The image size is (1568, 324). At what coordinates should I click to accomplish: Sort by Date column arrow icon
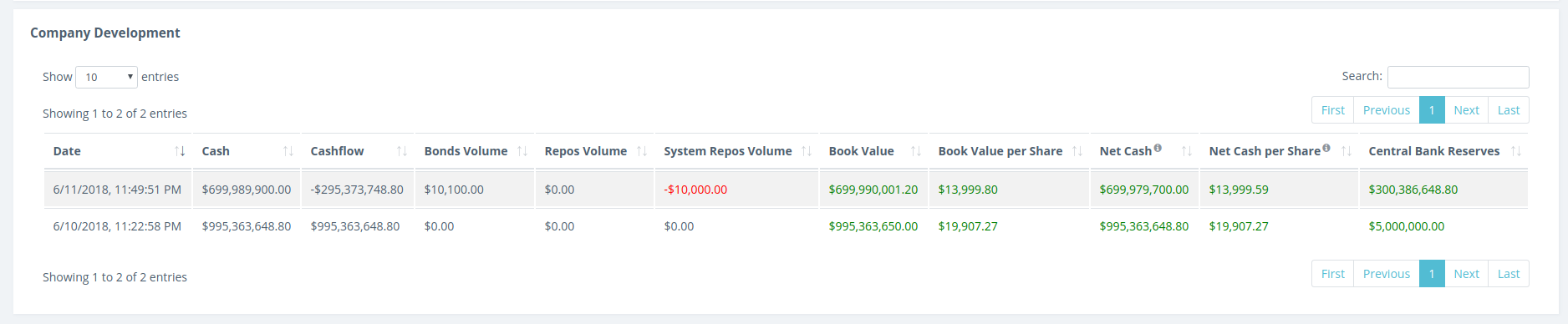(x=180, y=151)
